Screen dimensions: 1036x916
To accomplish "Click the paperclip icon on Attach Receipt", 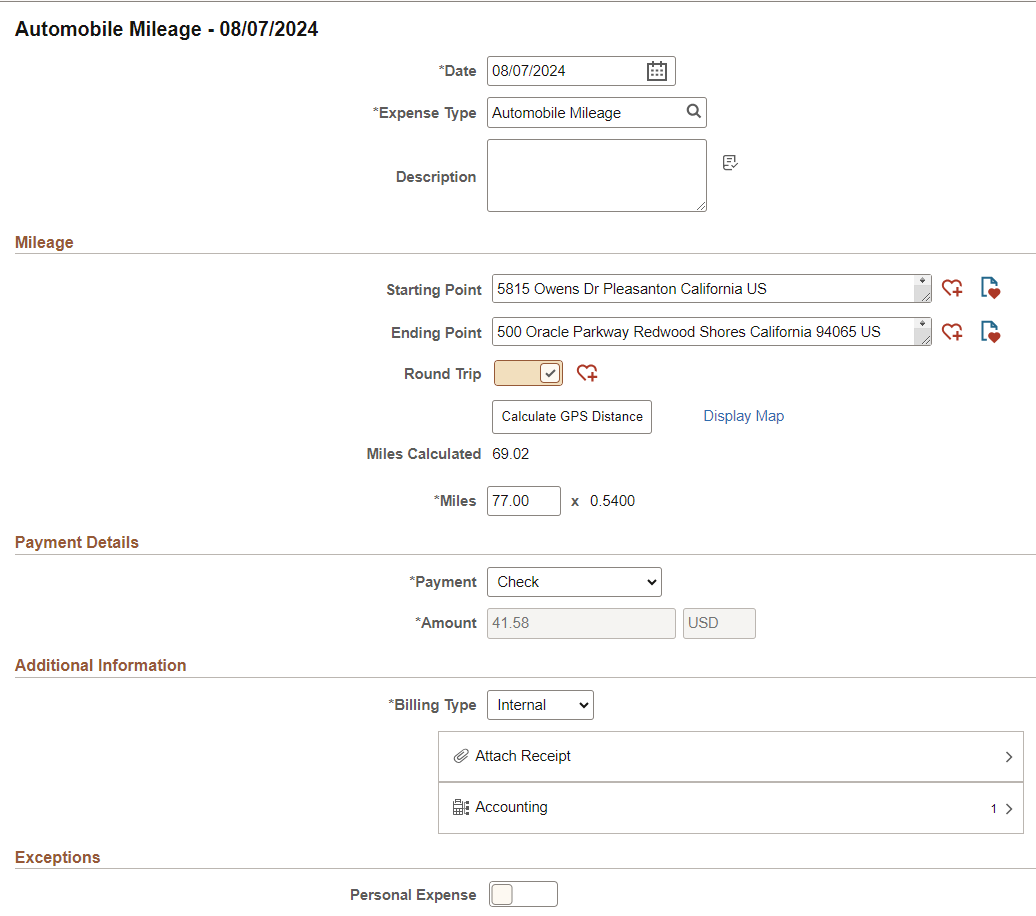I will tap(461, 757).
